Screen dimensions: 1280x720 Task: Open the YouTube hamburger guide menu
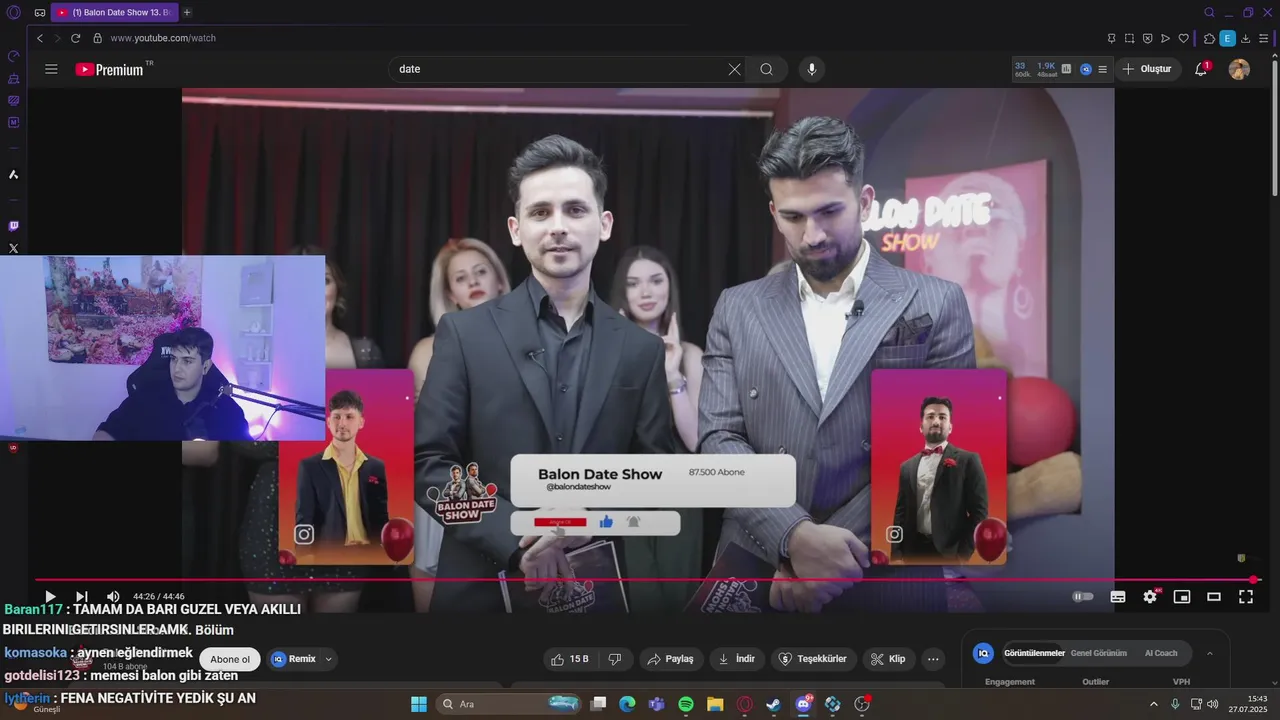click(51, 69)
